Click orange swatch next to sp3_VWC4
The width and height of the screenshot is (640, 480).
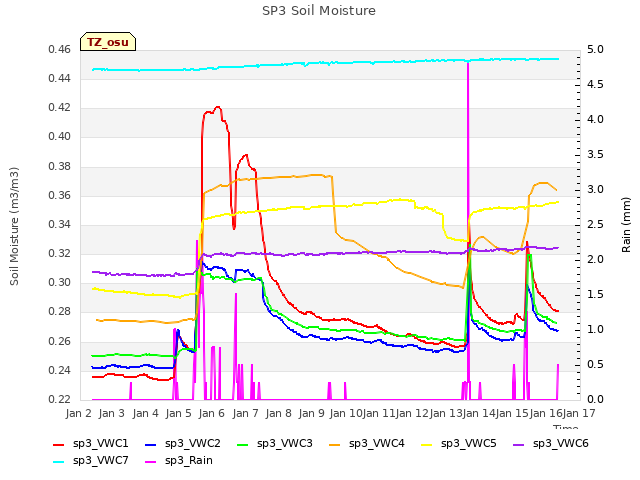335,444
